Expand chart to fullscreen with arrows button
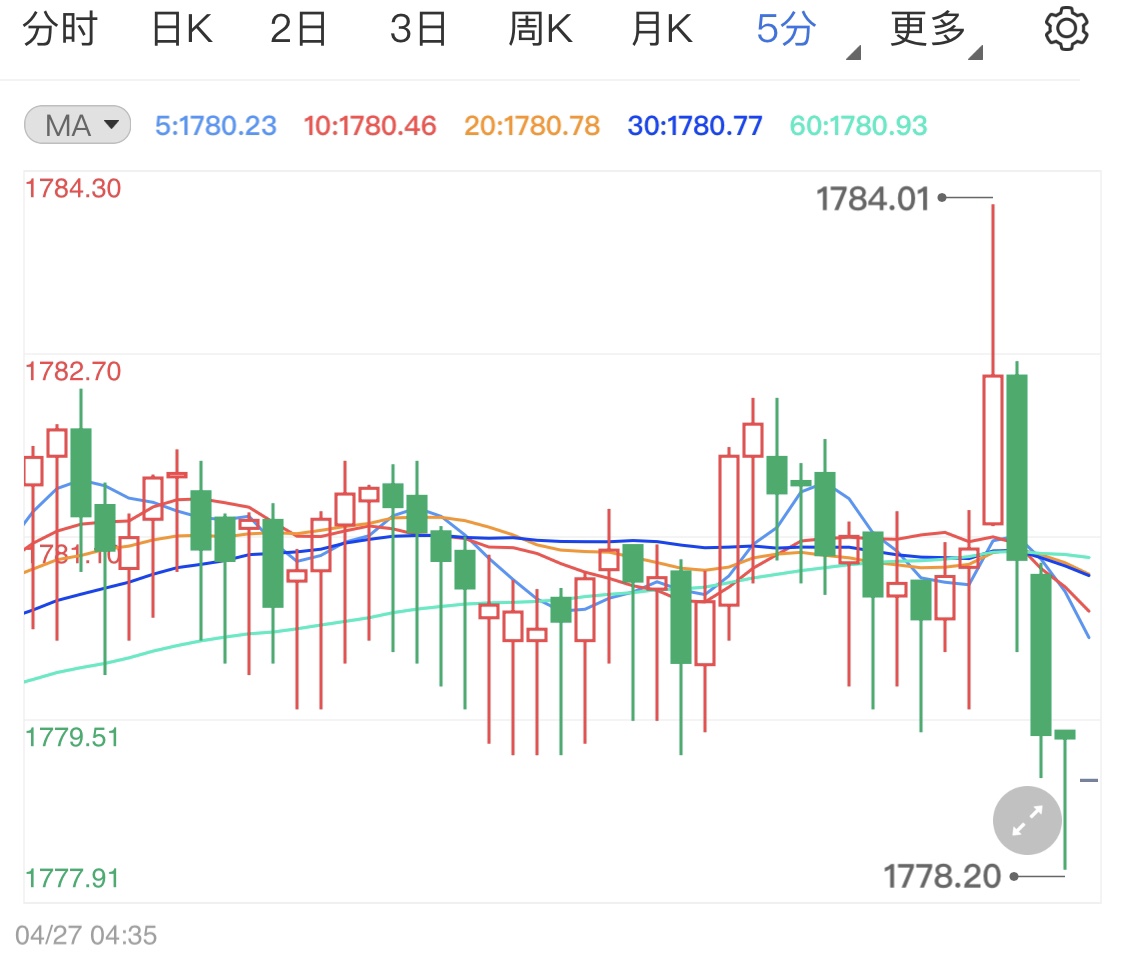Viewport: 1125px width, 965px height. coord(1027,820)
